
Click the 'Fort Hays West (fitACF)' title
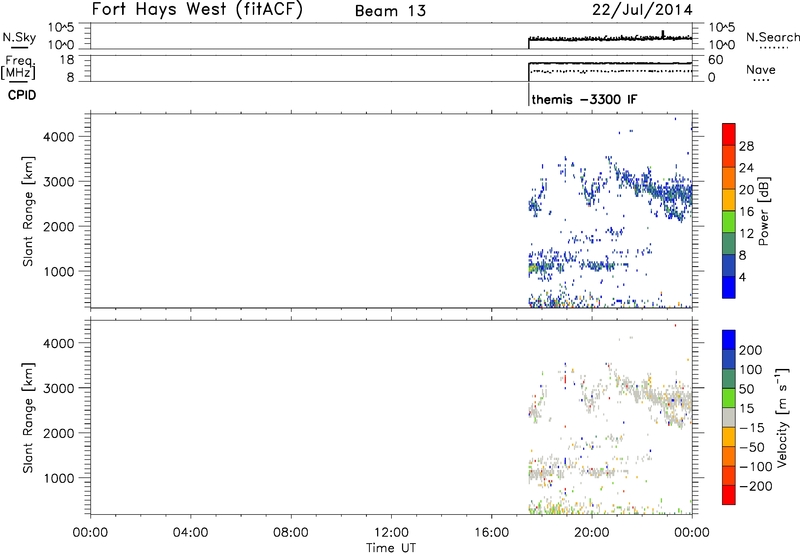coord(197,10)
